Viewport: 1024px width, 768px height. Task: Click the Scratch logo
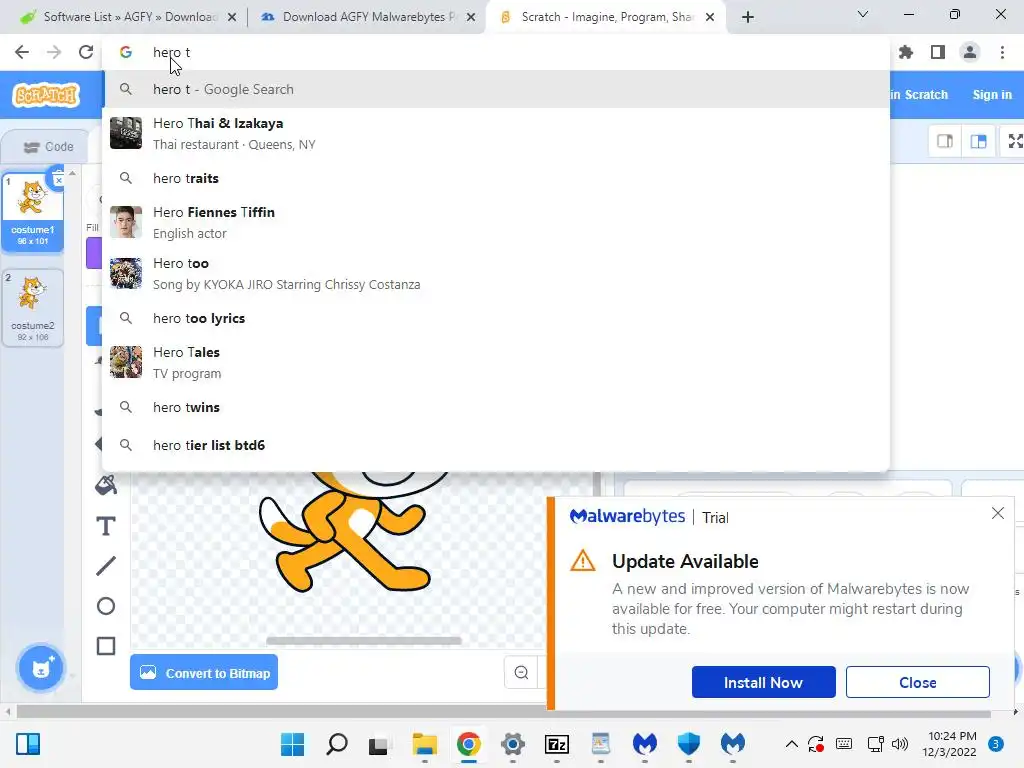click(x=46, y=95)
